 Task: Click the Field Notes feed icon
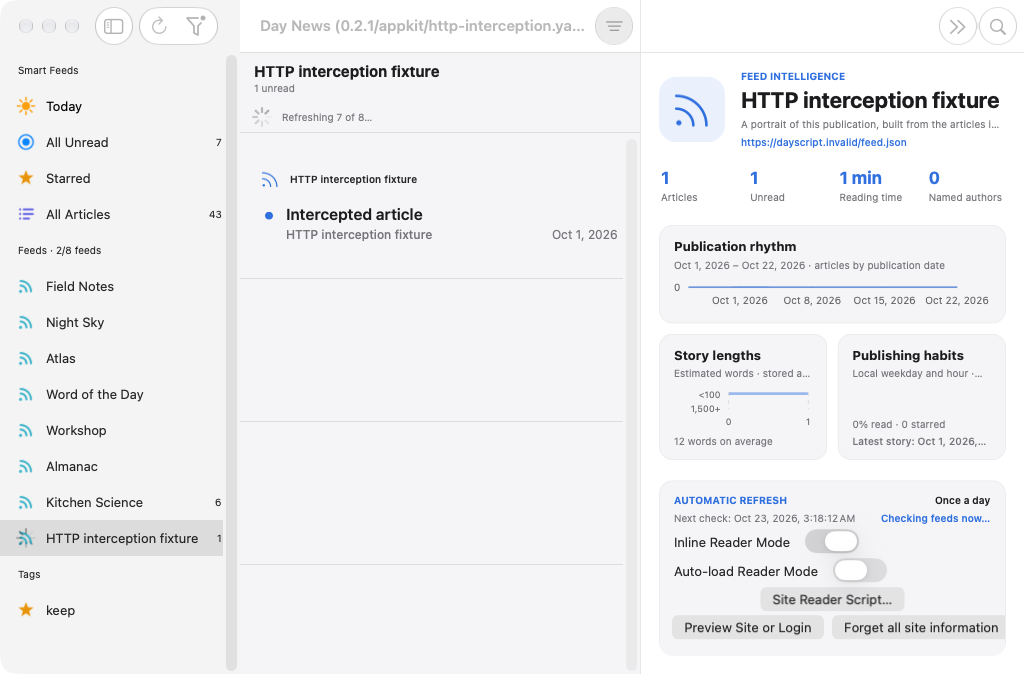pos(25,286)
